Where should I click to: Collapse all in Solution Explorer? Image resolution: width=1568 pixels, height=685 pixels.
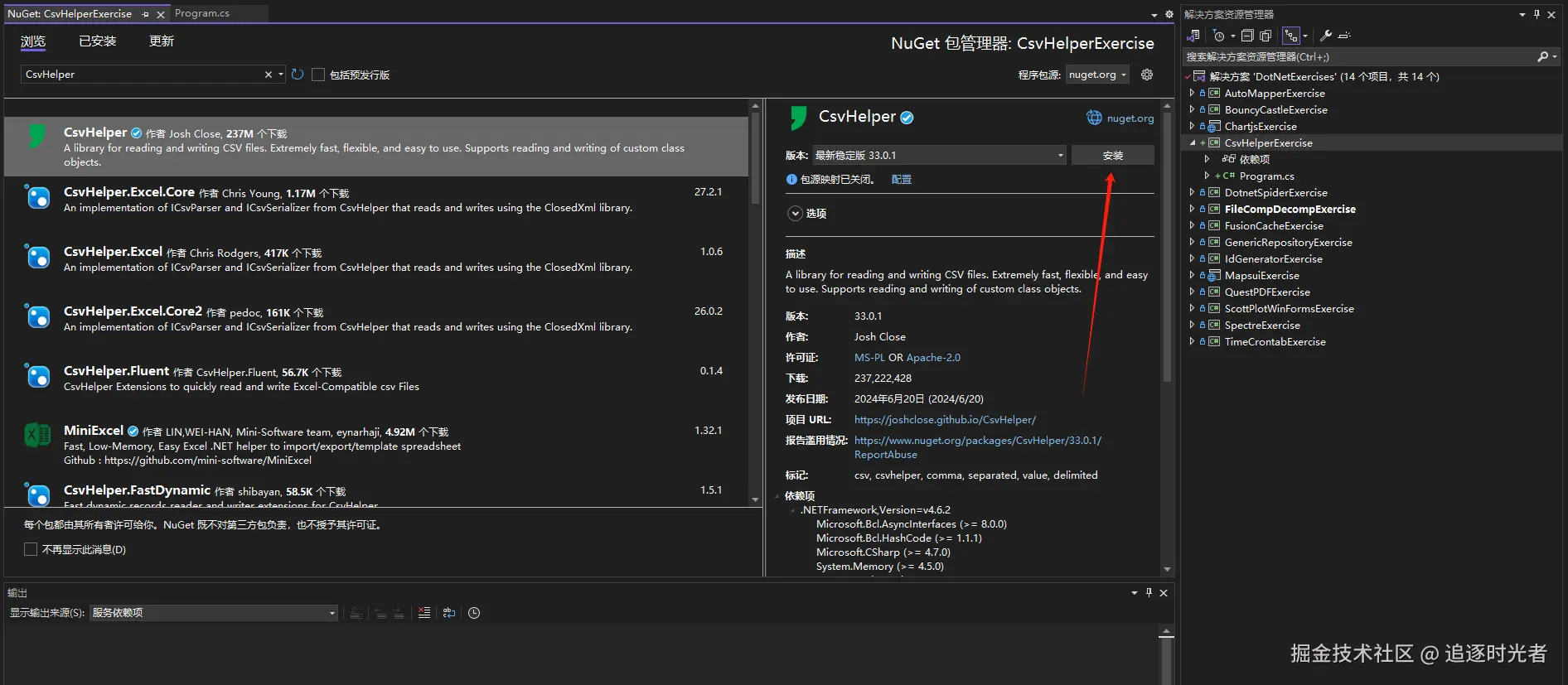point(1247,36)
